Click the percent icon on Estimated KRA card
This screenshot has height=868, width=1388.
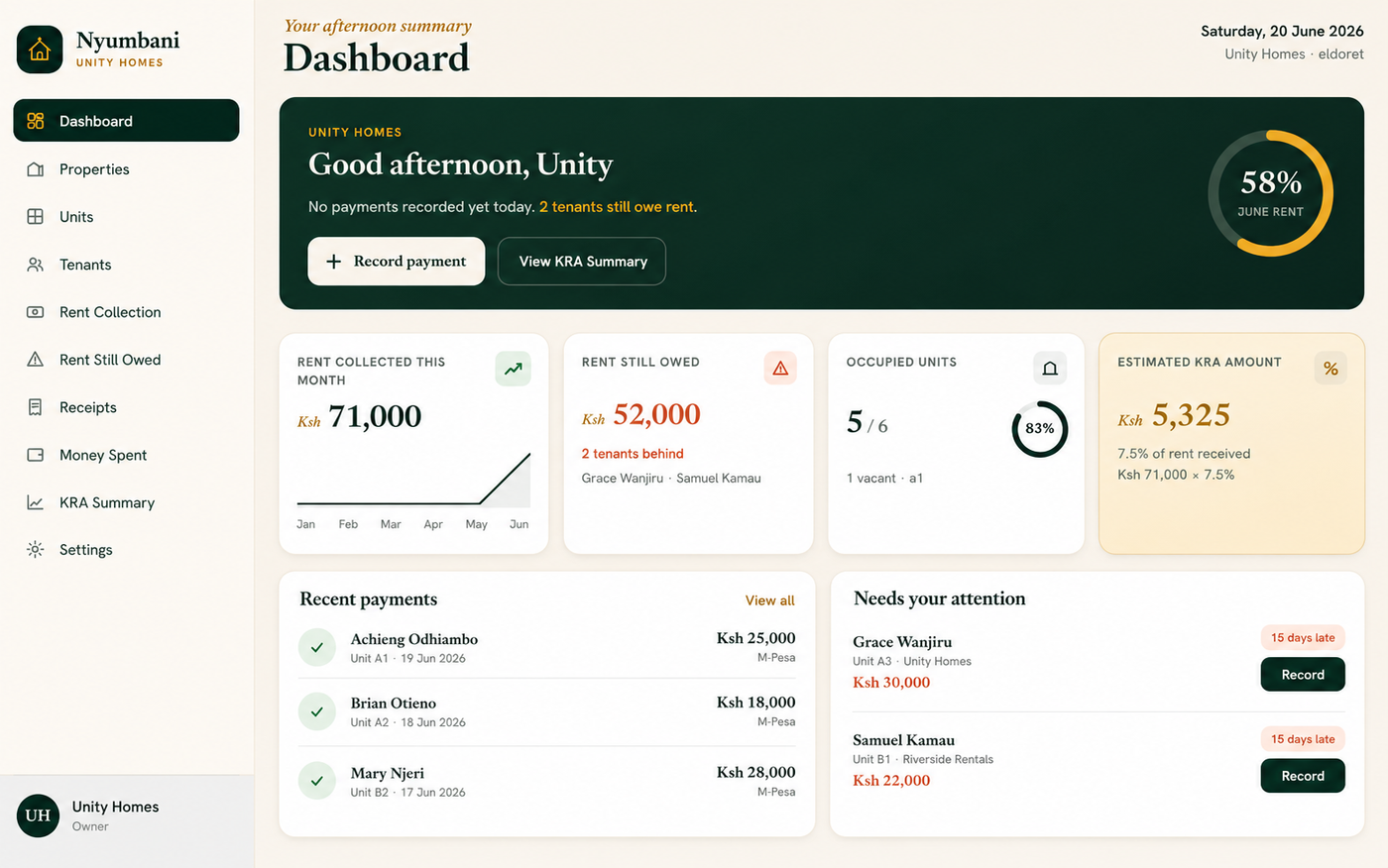[1330, 369]
